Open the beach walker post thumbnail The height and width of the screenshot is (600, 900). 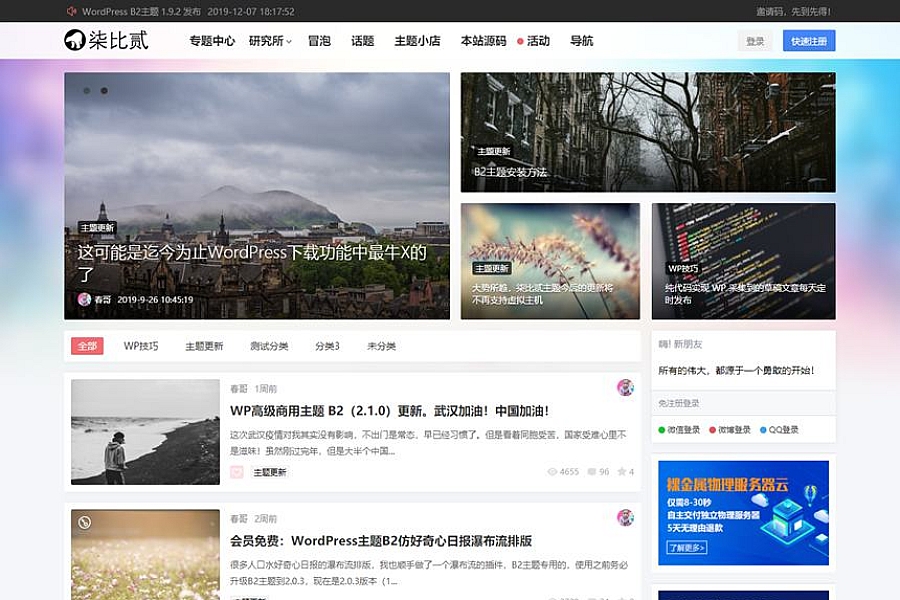pyautogui.click(x=145, y=432)
